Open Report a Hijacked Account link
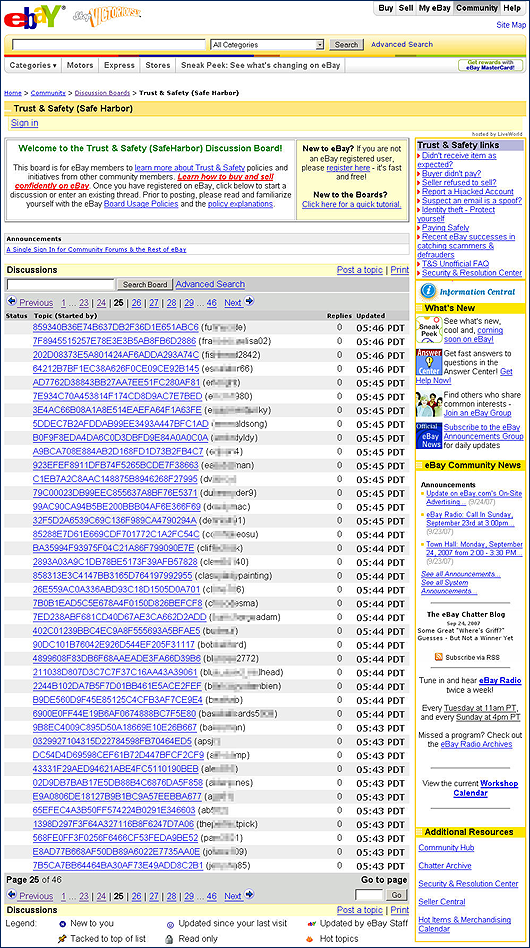 point(468,191)
